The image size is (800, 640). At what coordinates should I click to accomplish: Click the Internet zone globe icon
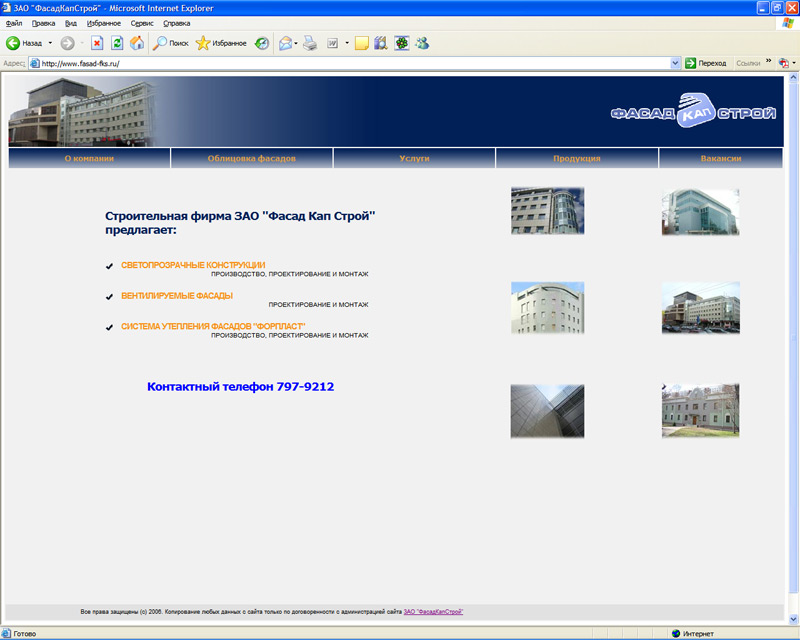[676, 633]
